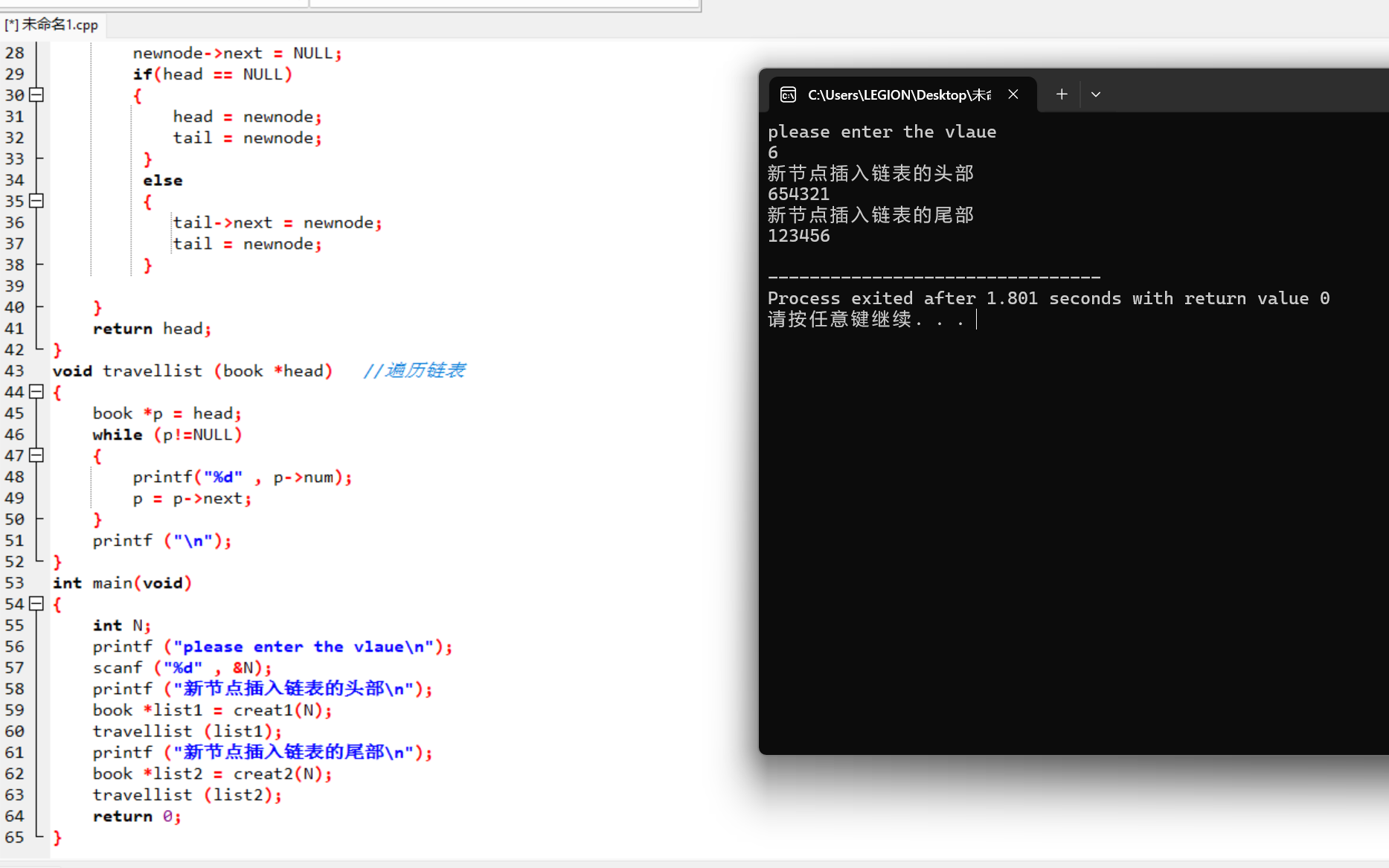Click the 遍历链表 comment text
This screenshot has width=1389, height=868.
(414, 370)
